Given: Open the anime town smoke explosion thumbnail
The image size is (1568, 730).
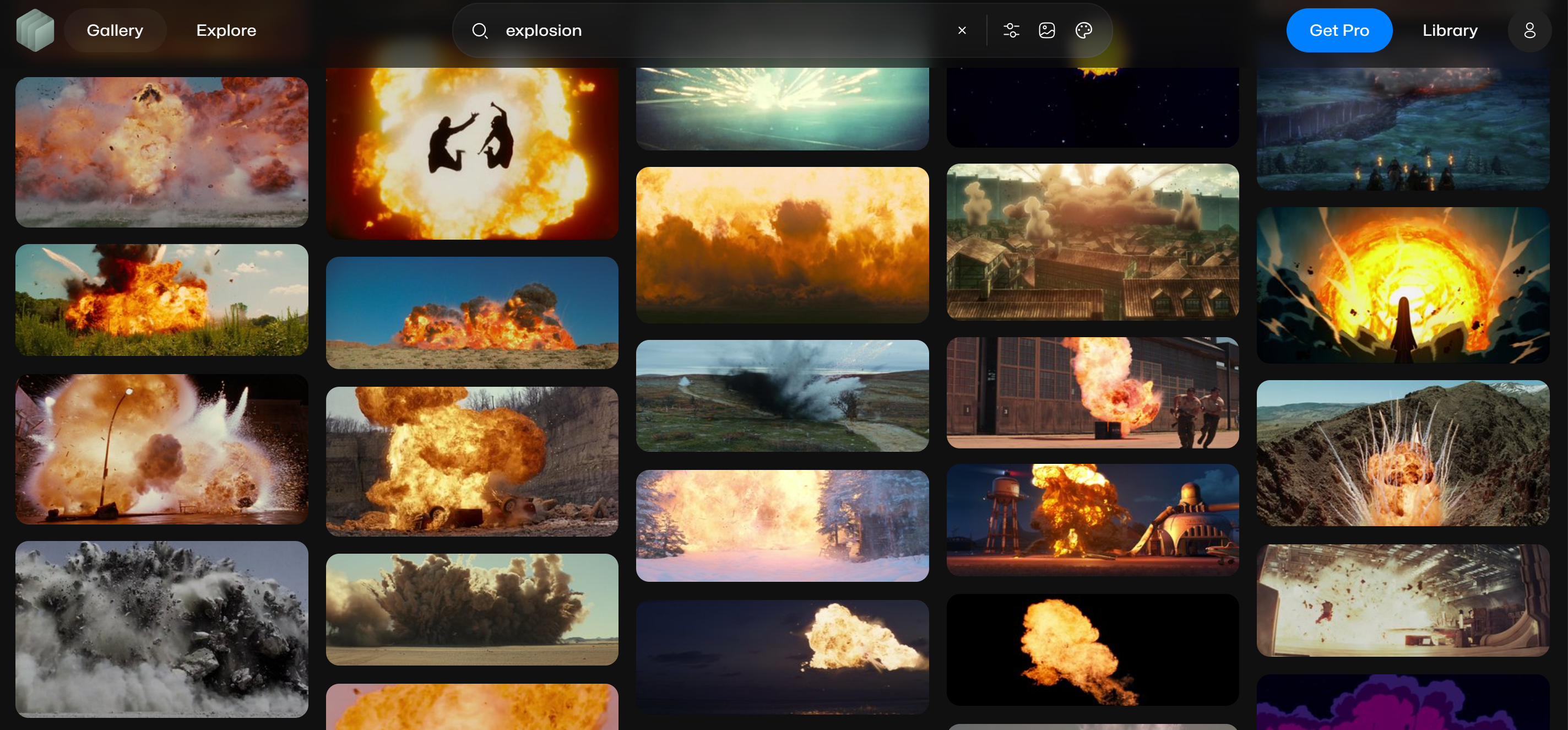Looking at the screenshot, I should [1093, 241].
